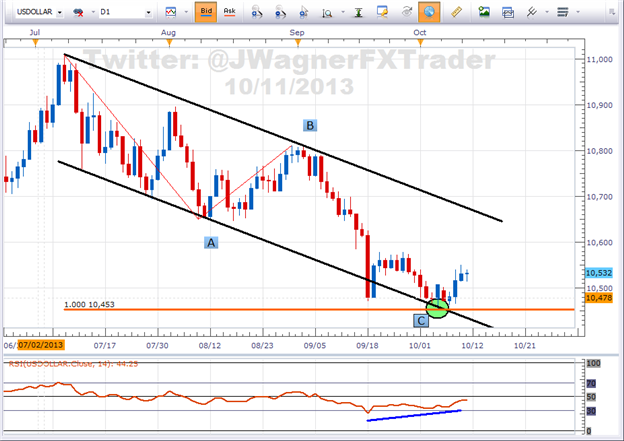The image size is (624, 441).
Task: Click the green circle marker near C
Action: pos(437,309)
